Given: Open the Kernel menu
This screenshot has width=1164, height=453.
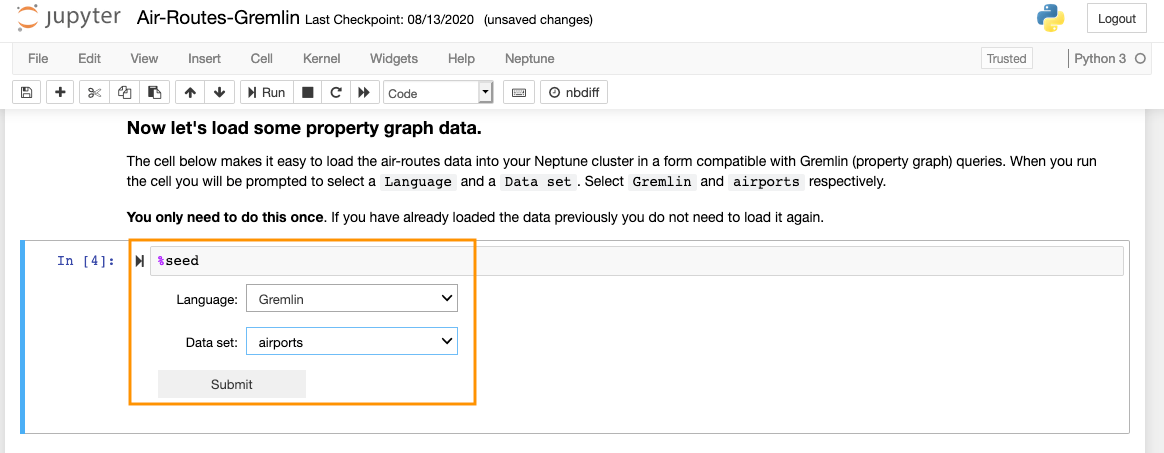Looking at the screenshot, I should tap(321, 59).
